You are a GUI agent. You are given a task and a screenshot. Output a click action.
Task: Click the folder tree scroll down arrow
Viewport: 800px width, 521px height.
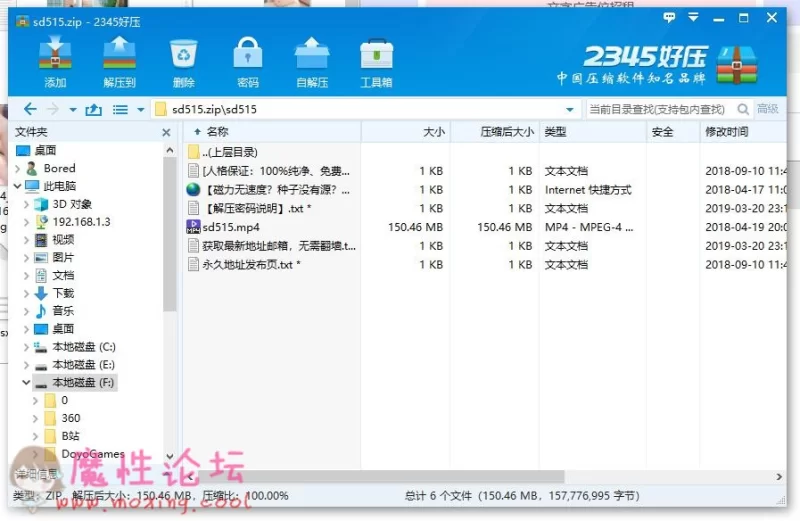tap(170, 456)
